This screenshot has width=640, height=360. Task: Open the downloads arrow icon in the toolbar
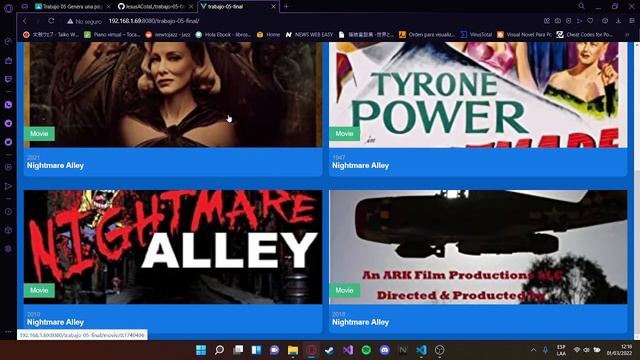click(618, 21)
